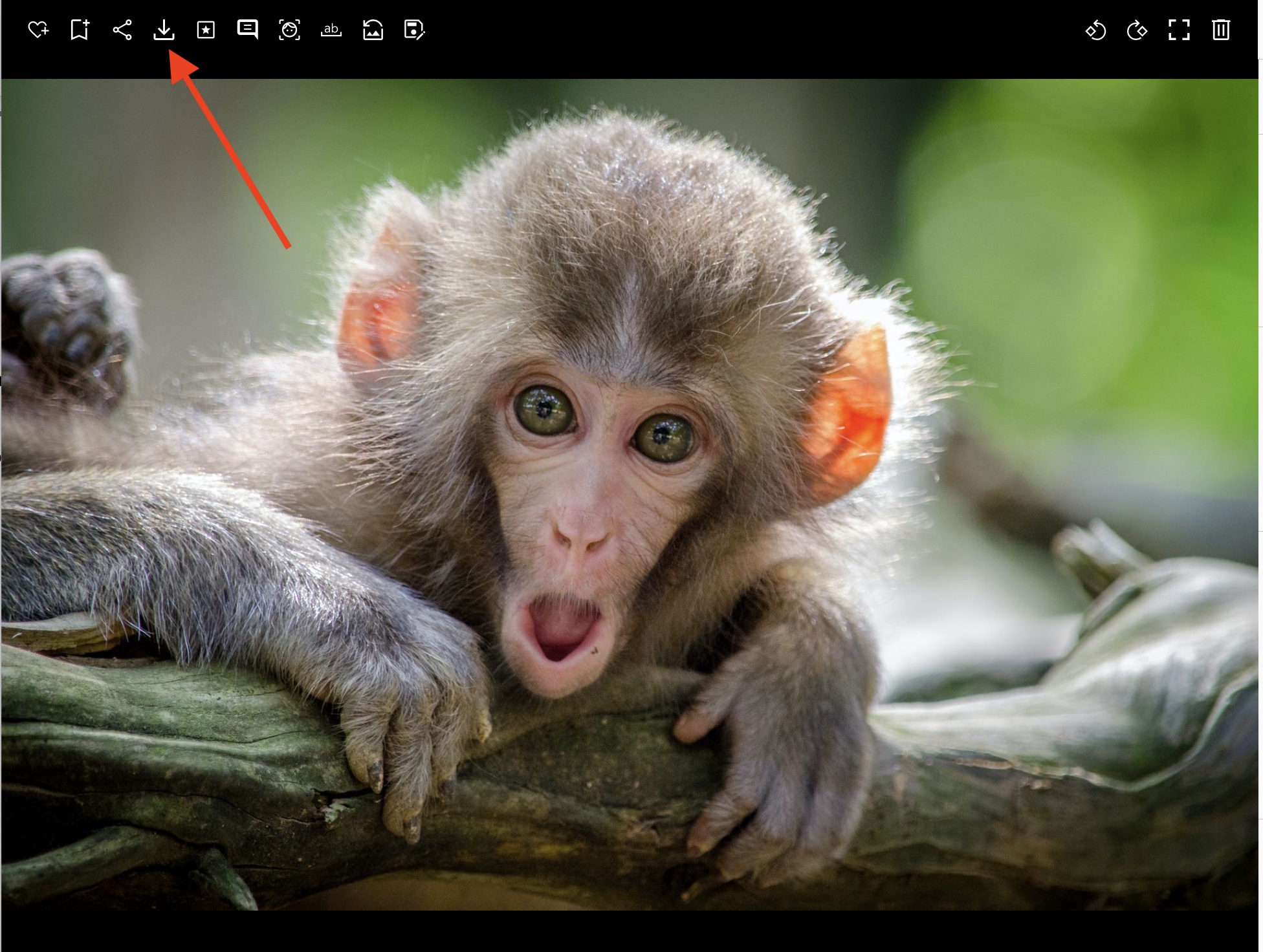Enter fullscreen view mode
Screen dimensions: 1263x952
[x=1179, y=30]
